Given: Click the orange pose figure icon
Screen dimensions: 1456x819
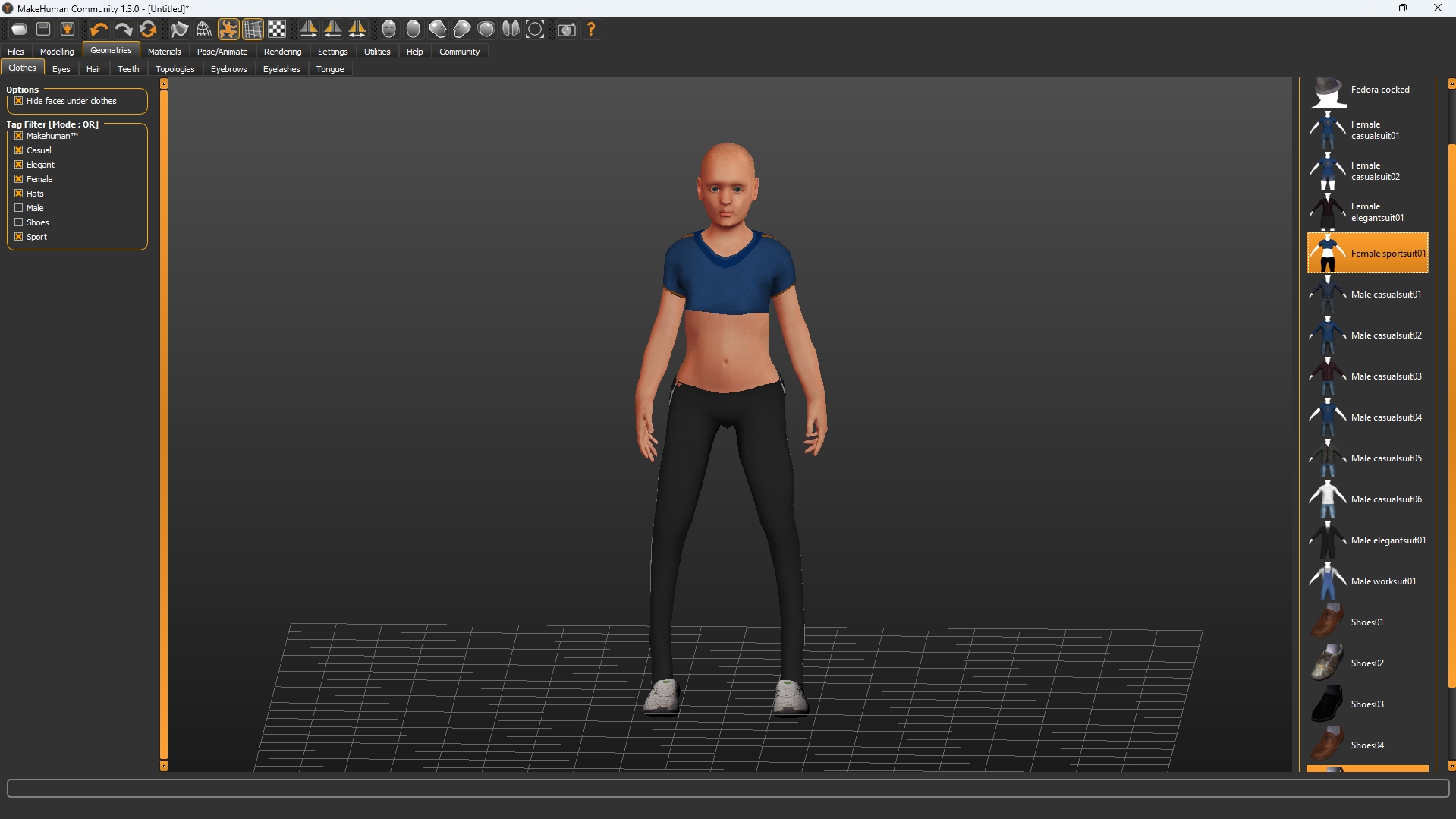Looking at the screenshot, I should point(228,30).
